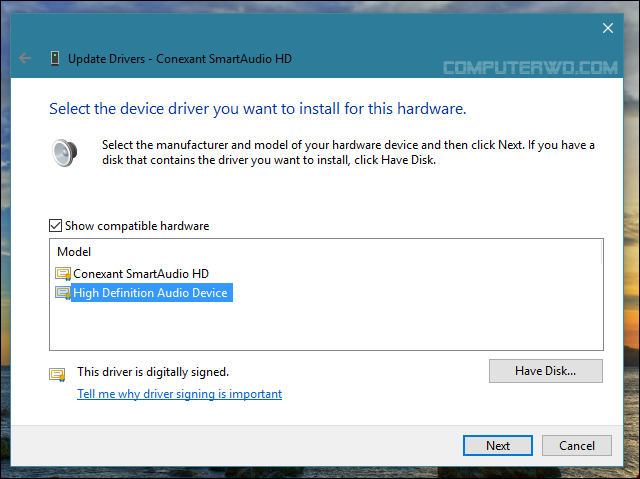The height and width of the screenshot is (479, 640).
Task: Open Tell me why driver signing is important
Action: point(180,394)
